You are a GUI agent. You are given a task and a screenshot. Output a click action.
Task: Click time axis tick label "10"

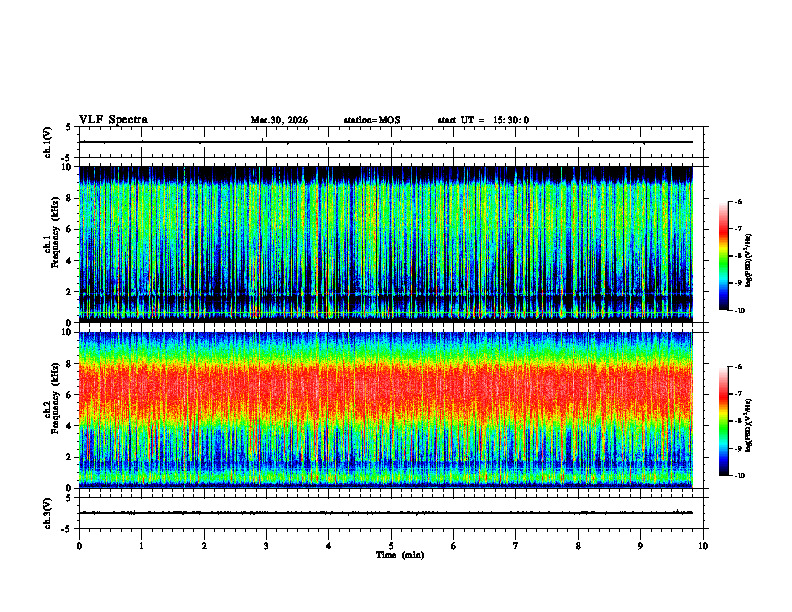pos(703,546)
